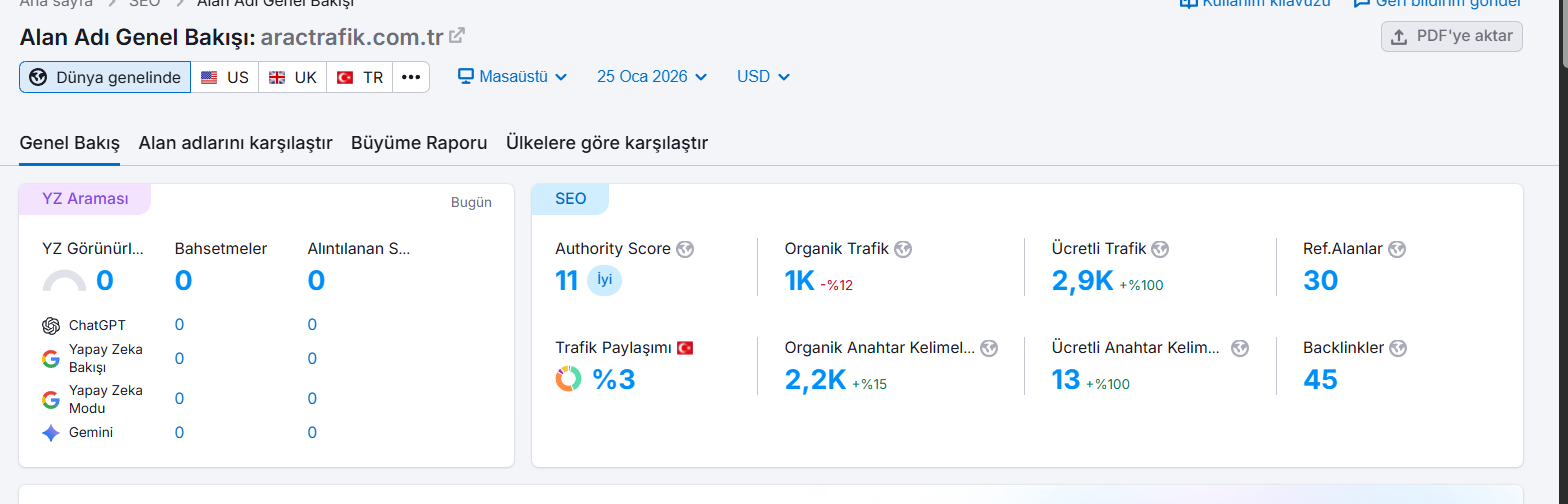Expand the 25 Oca 2026 date picker

[652, 77]
